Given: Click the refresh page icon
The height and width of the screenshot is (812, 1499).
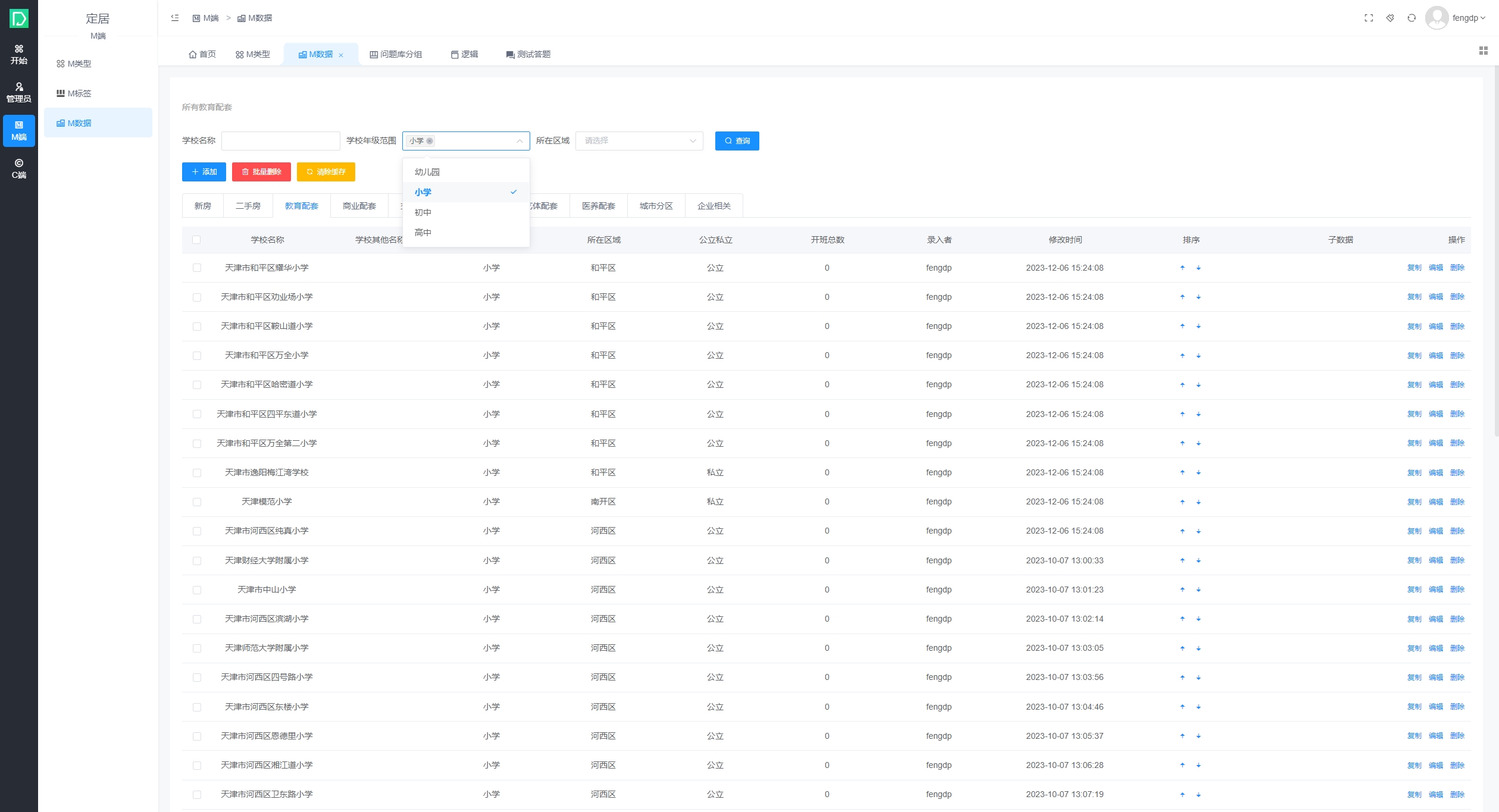Looking at the screenshot, I should point(1412,18).
